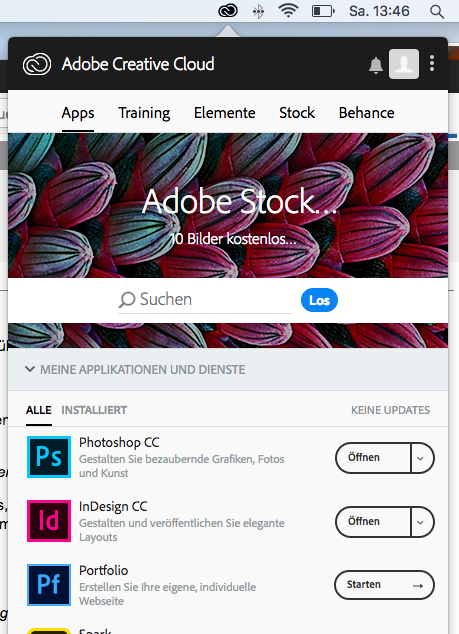The image size is (459, 634).
Task: Click the Portfolio Pf icon
Action: [x=49, y=585]
